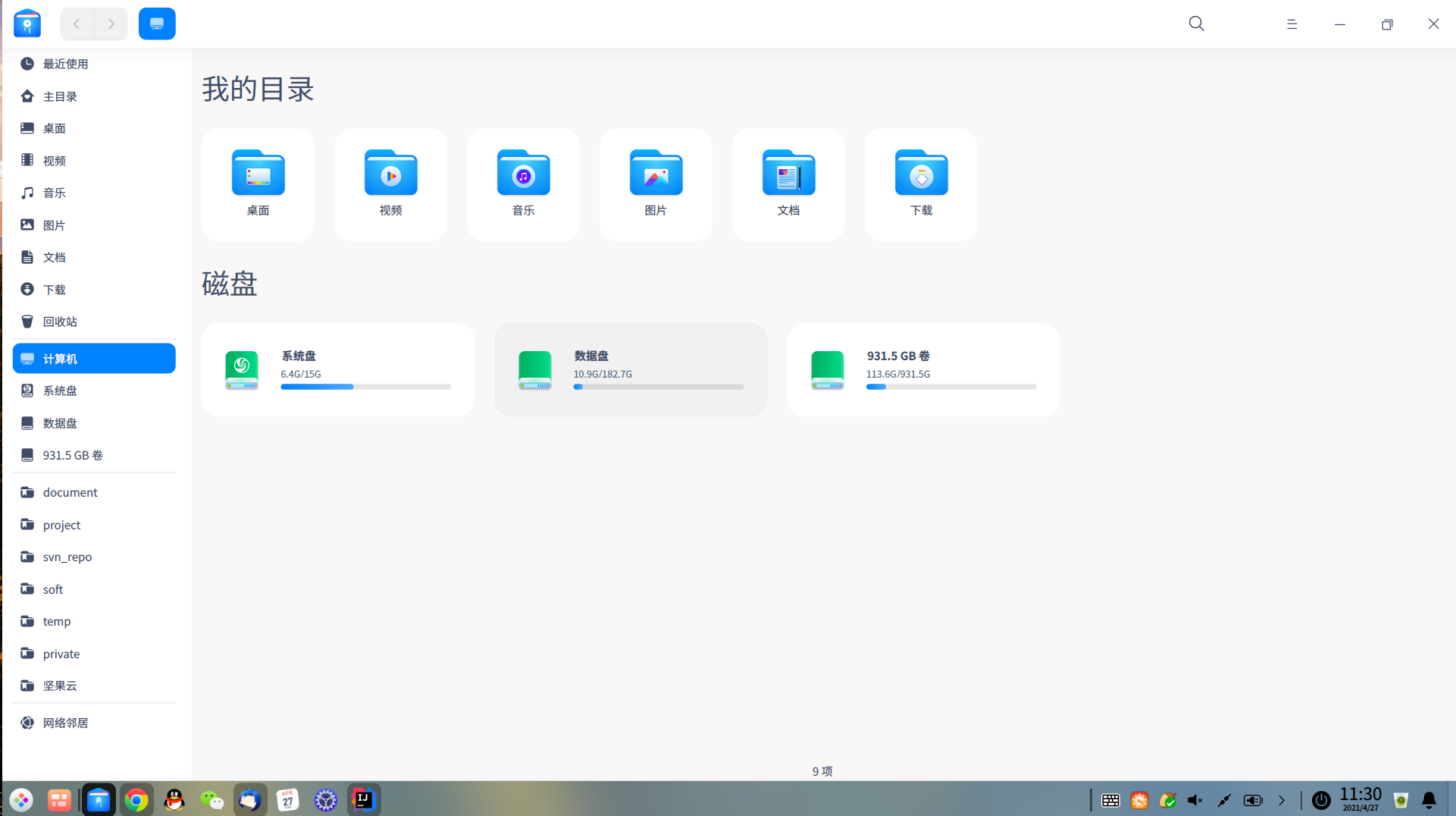The width and height of the screenshot is (1456, 816).
Task: Click the network plug tray icon
Action: pos(1224,800)
